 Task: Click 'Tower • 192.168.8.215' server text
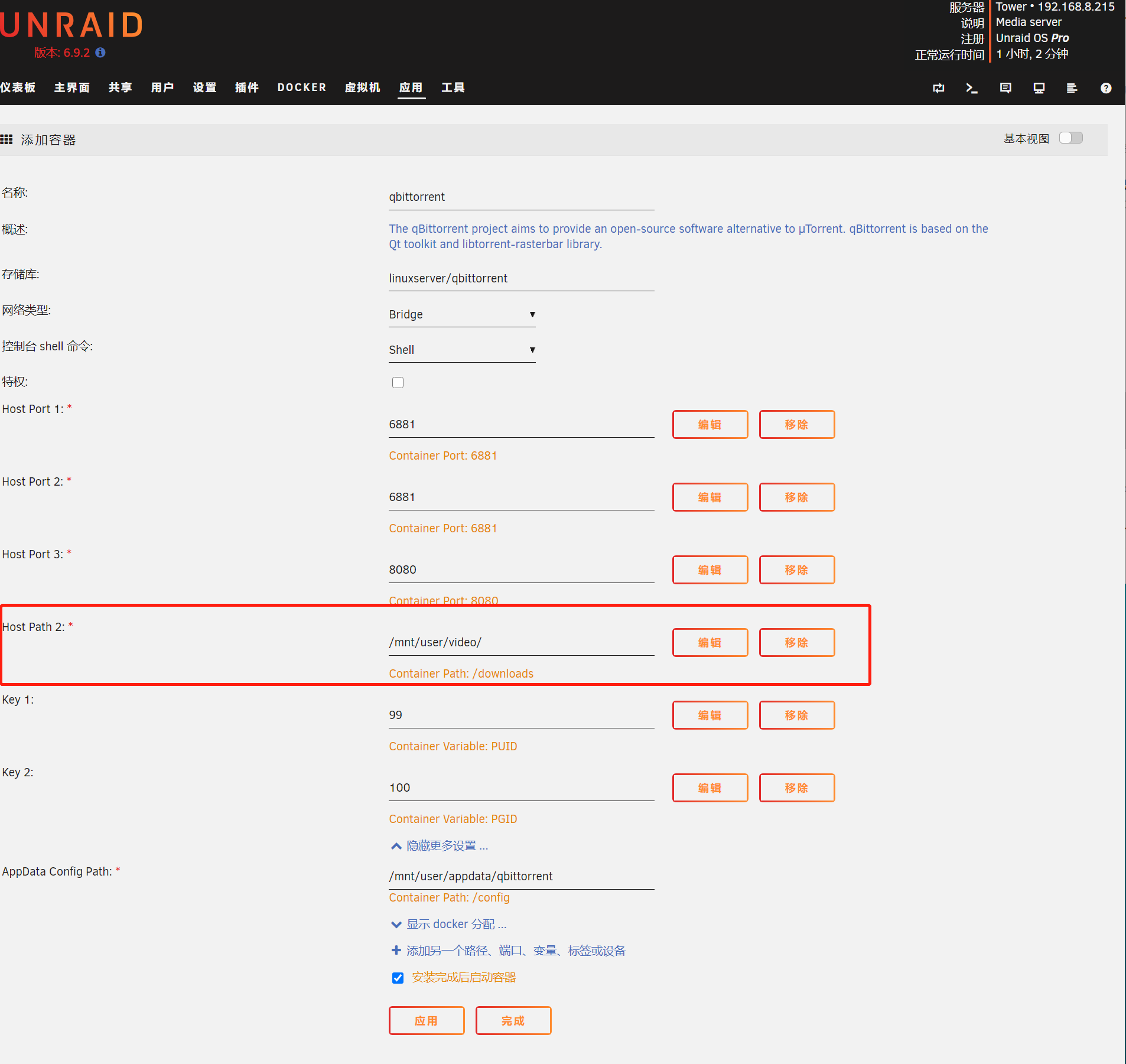click(1055, 6)
